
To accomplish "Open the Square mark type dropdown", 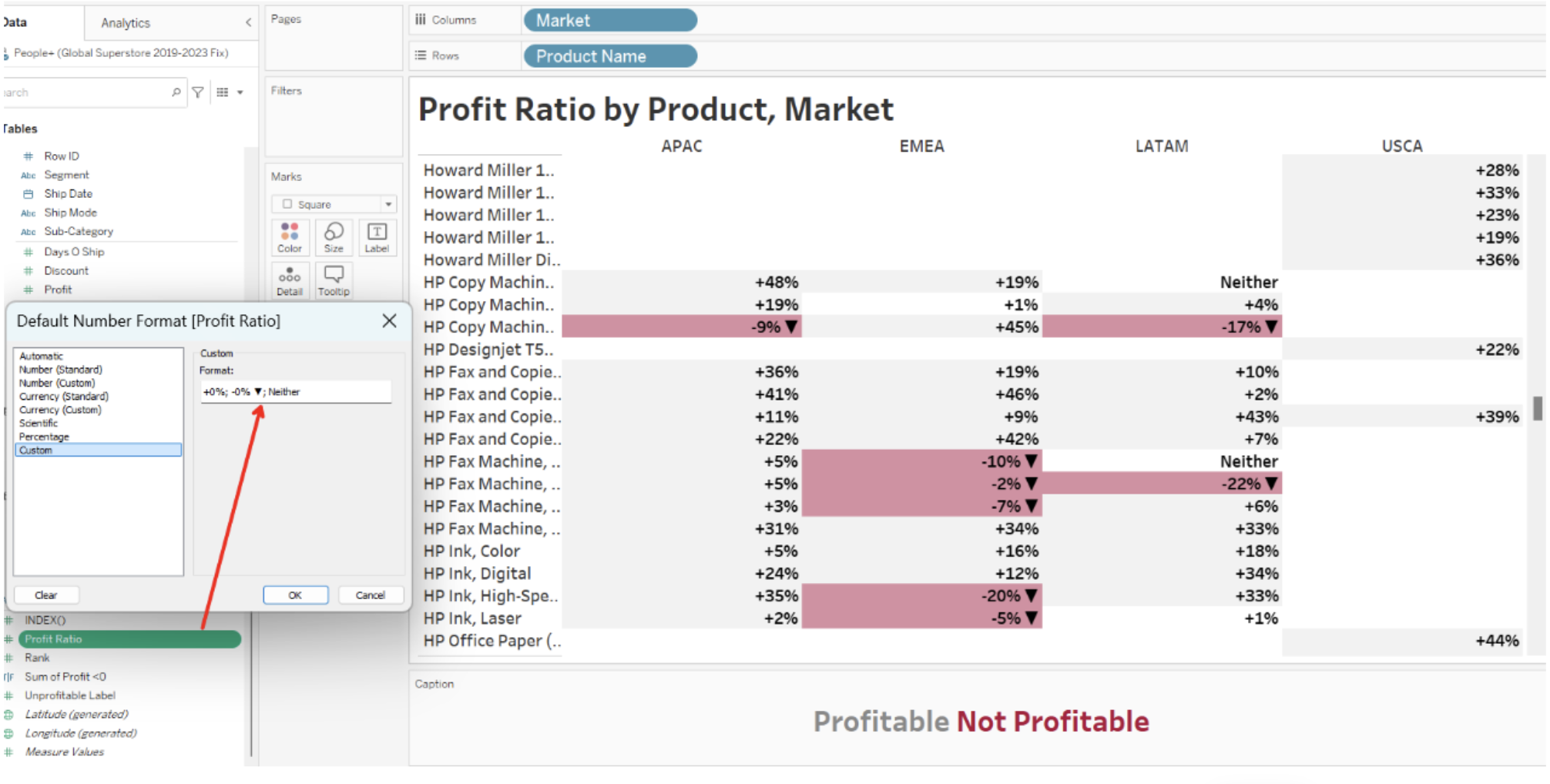I will point(388,204).
